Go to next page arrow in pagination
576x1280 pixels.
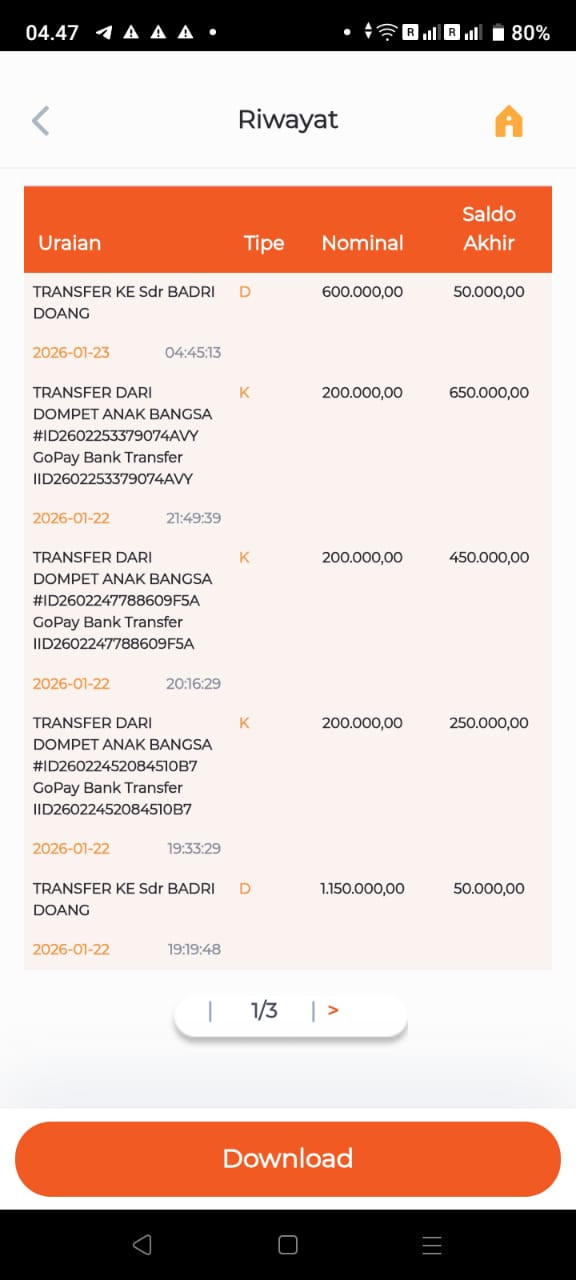[333, 1010]
